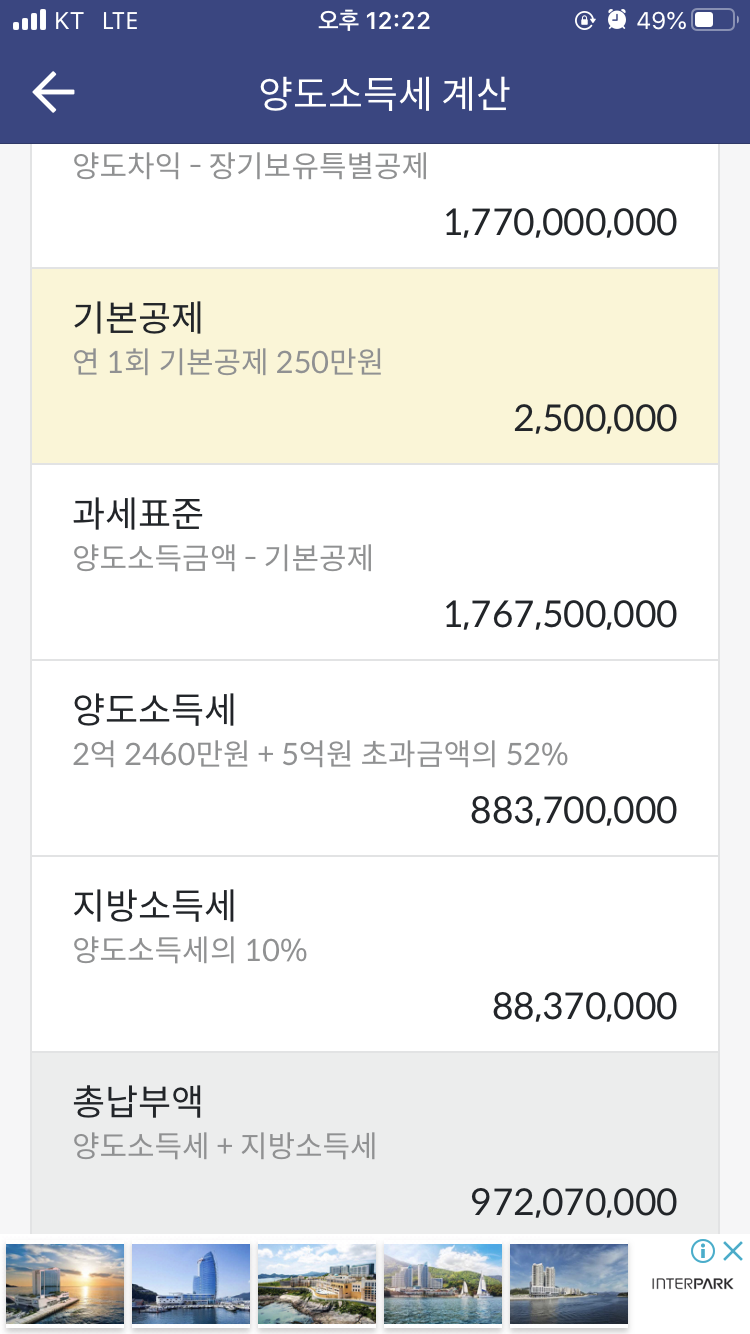
Task: Open the sunset hotel ad thumbnail
Action: pyautogui.click(x=65, y=1284)
